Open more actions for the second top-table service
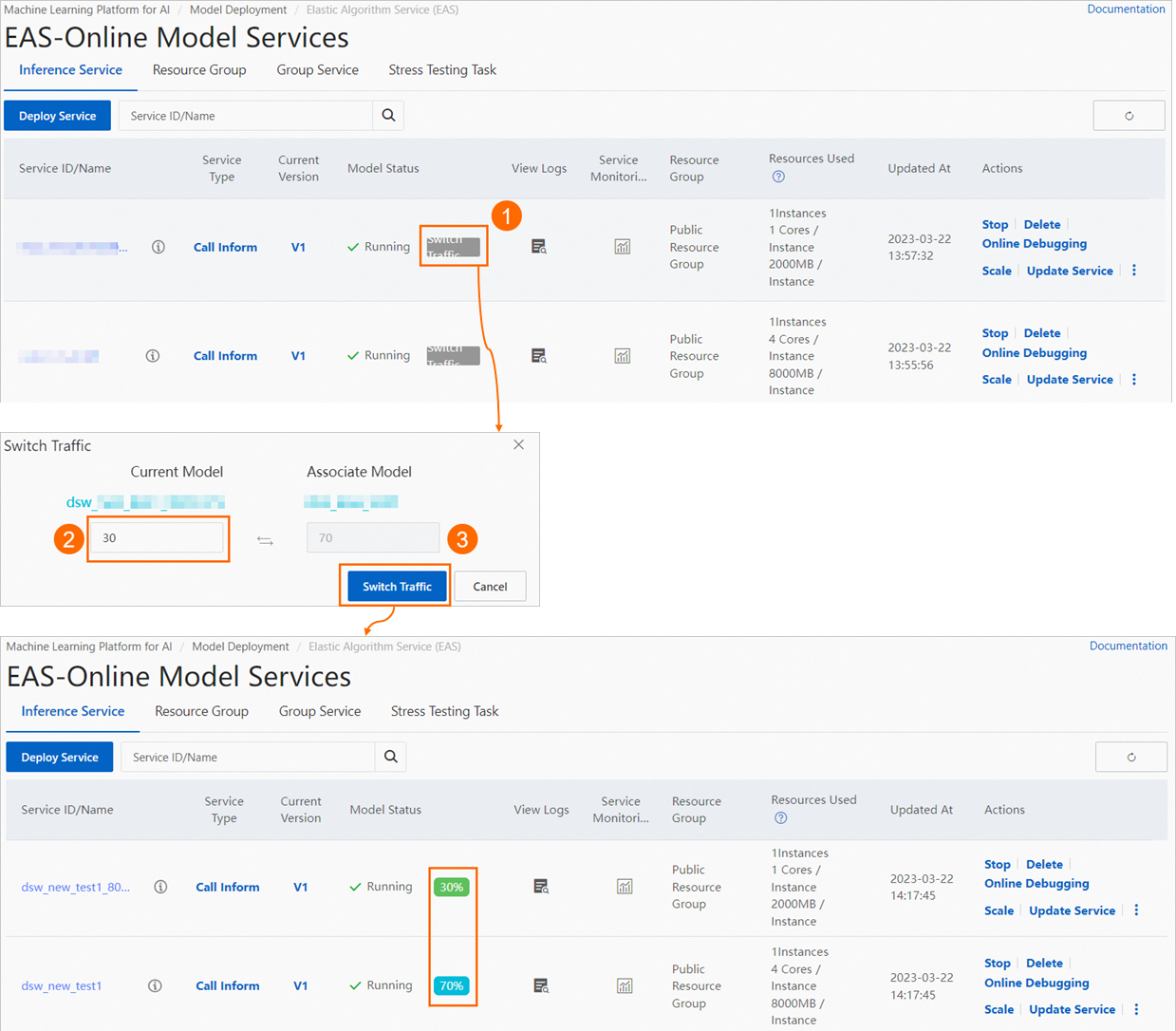Screen dimensions: 1176x1031 tap(1134, 379)
